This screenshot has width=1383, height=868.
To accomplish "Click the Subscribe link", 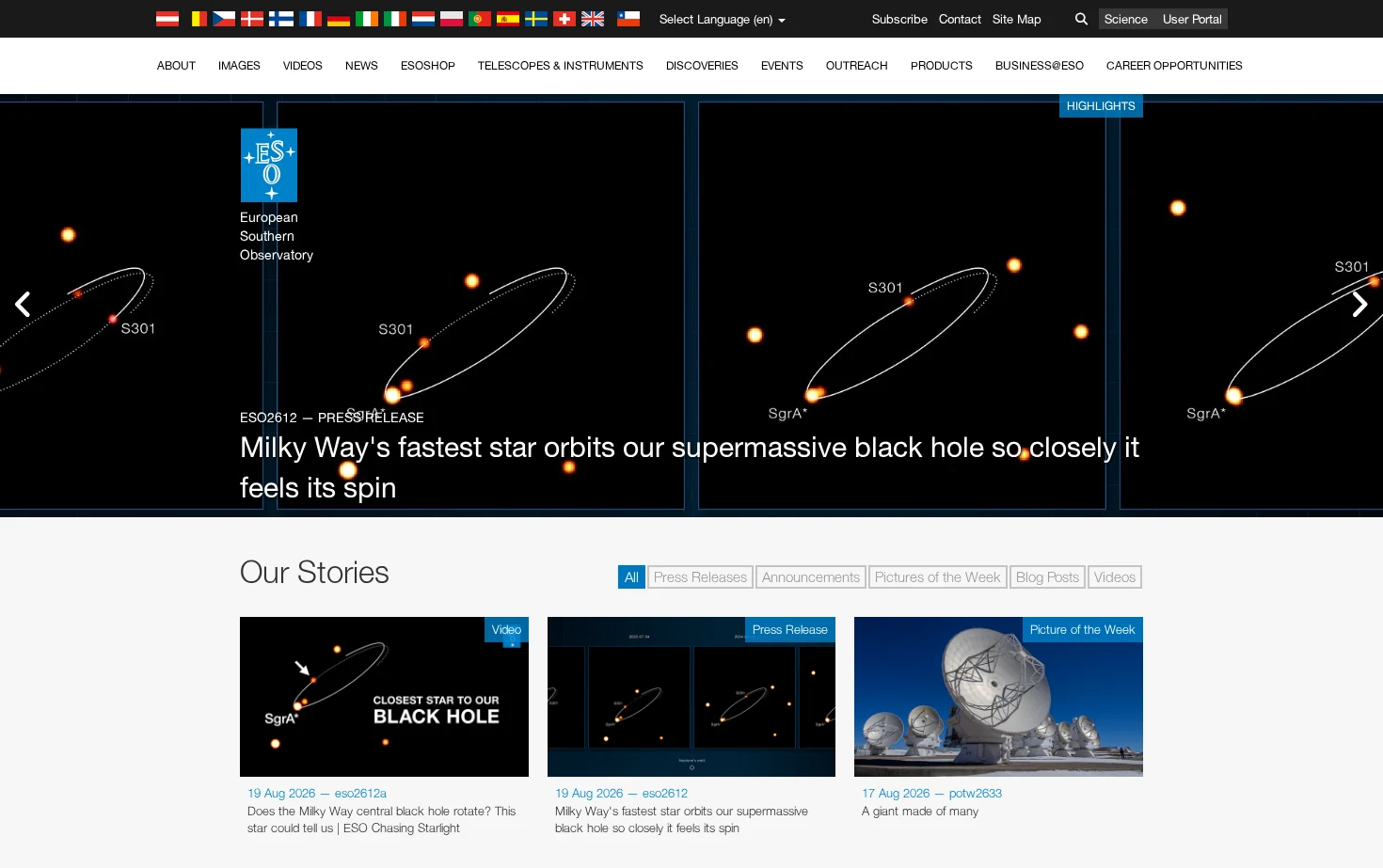I will 899,19.
